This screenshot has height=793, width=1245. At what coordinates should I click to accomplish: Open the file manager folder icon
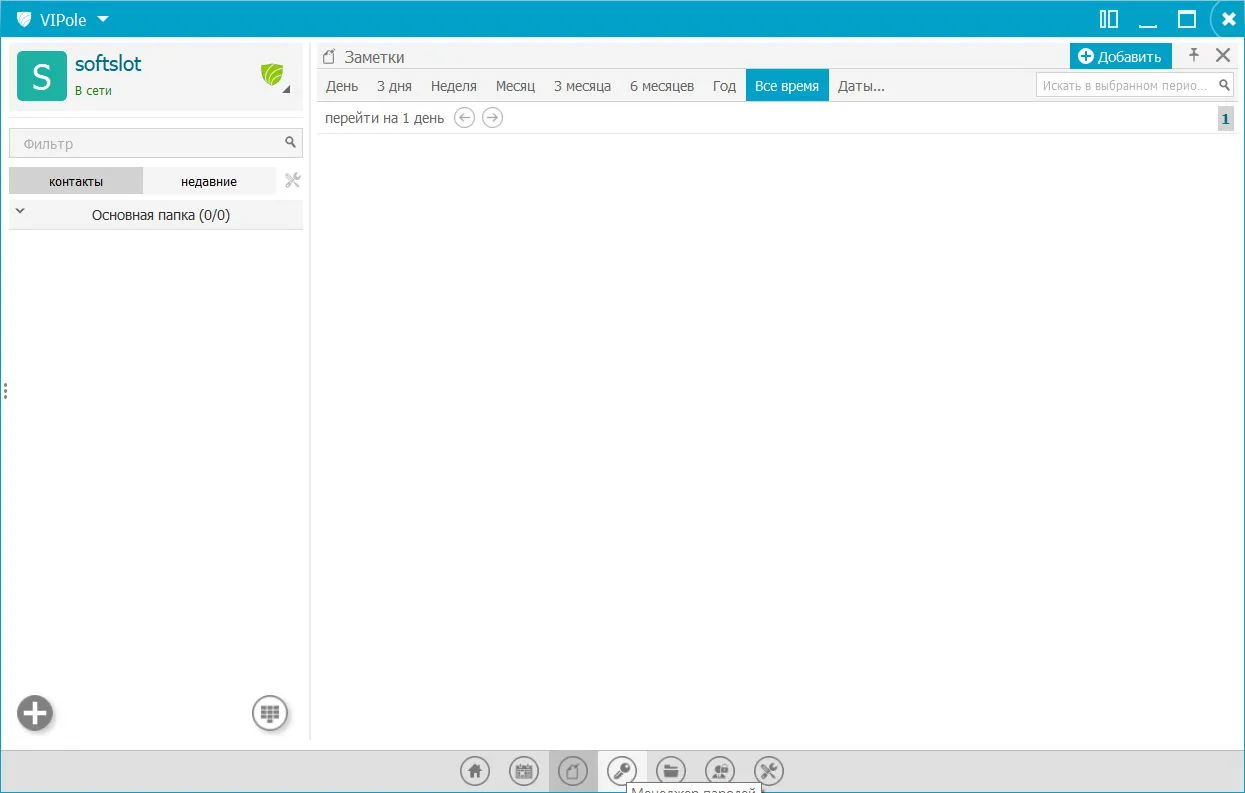(671, 770)
